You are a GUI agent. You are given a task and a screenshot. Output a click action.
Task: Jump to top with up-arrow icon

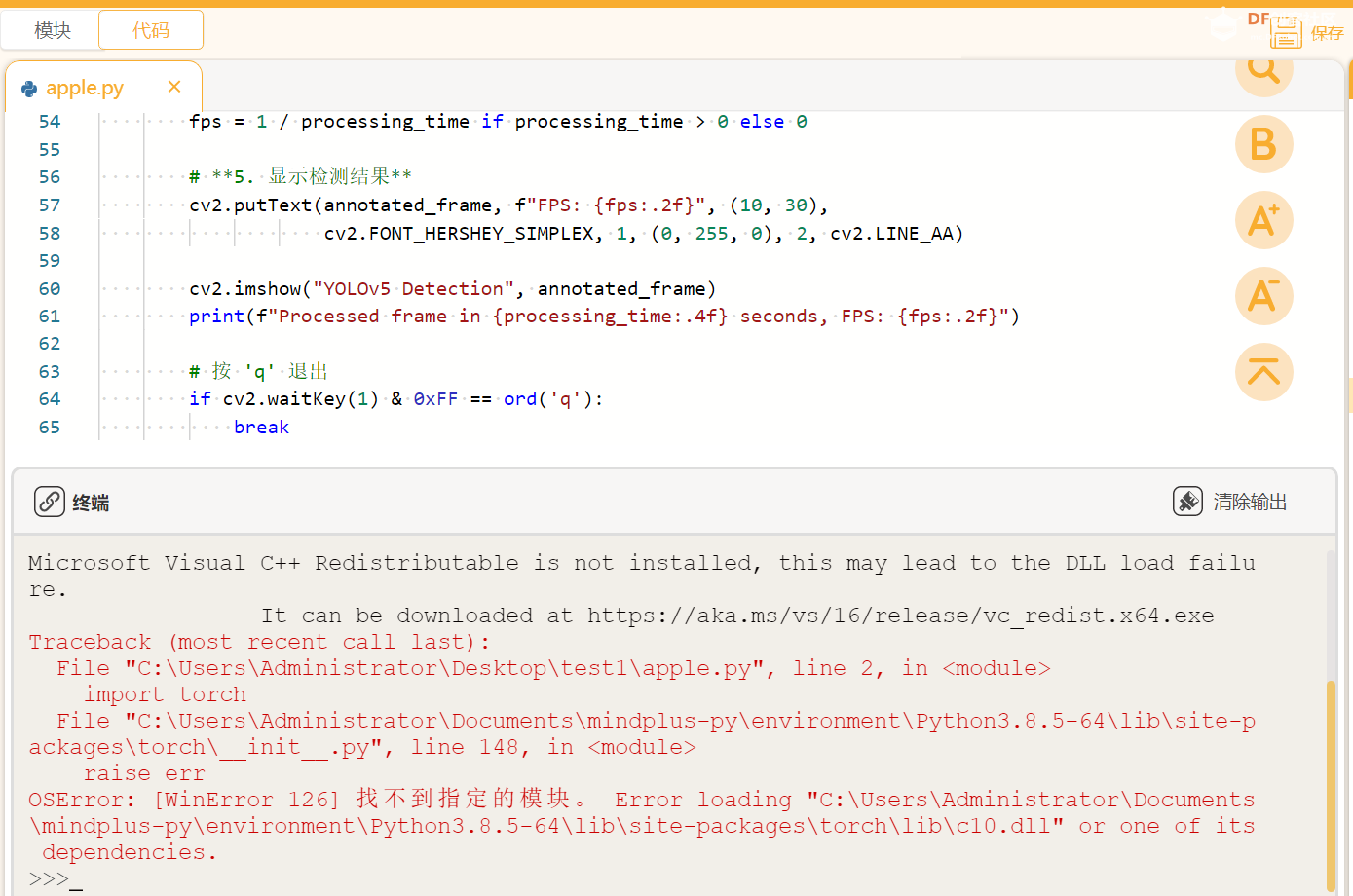(x=1263, y=372)
